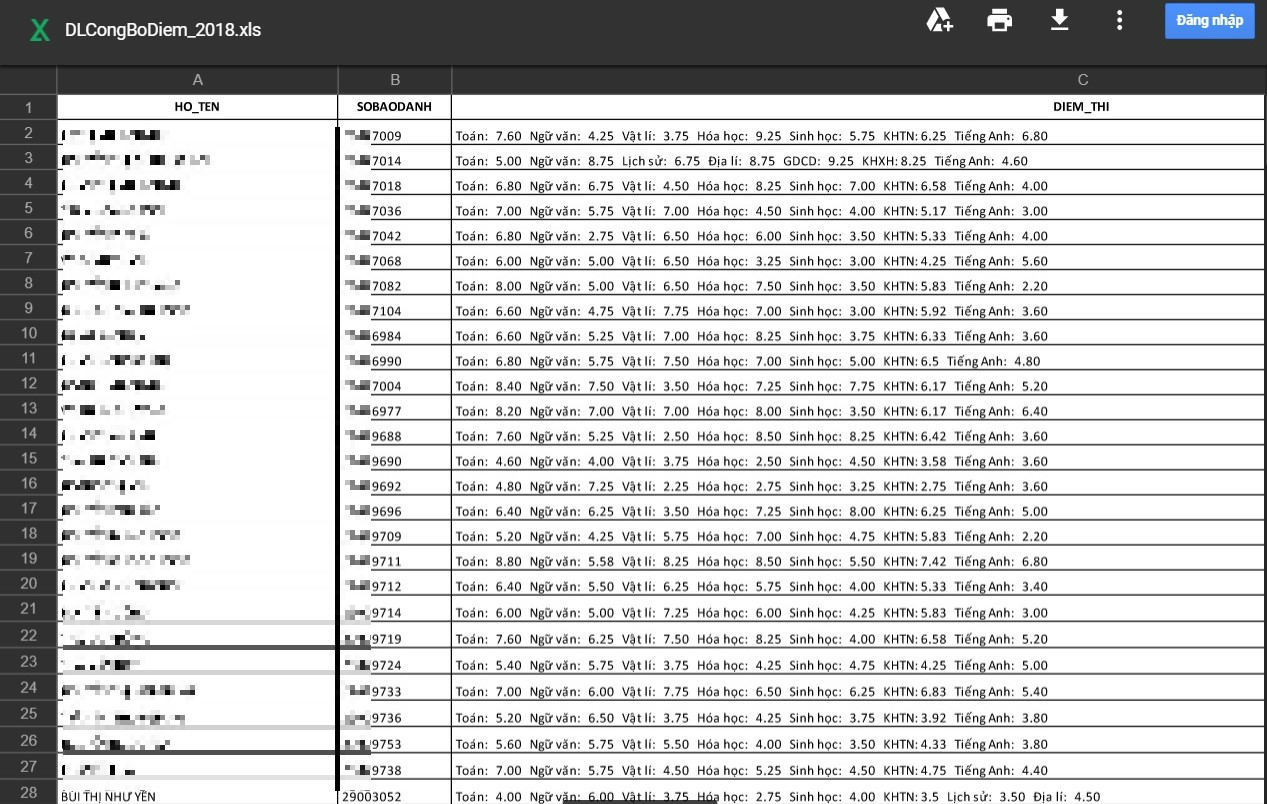Click the cell containing 29003052
Image resolution: width=1267 pixels, height=804 pixels.
372,796
